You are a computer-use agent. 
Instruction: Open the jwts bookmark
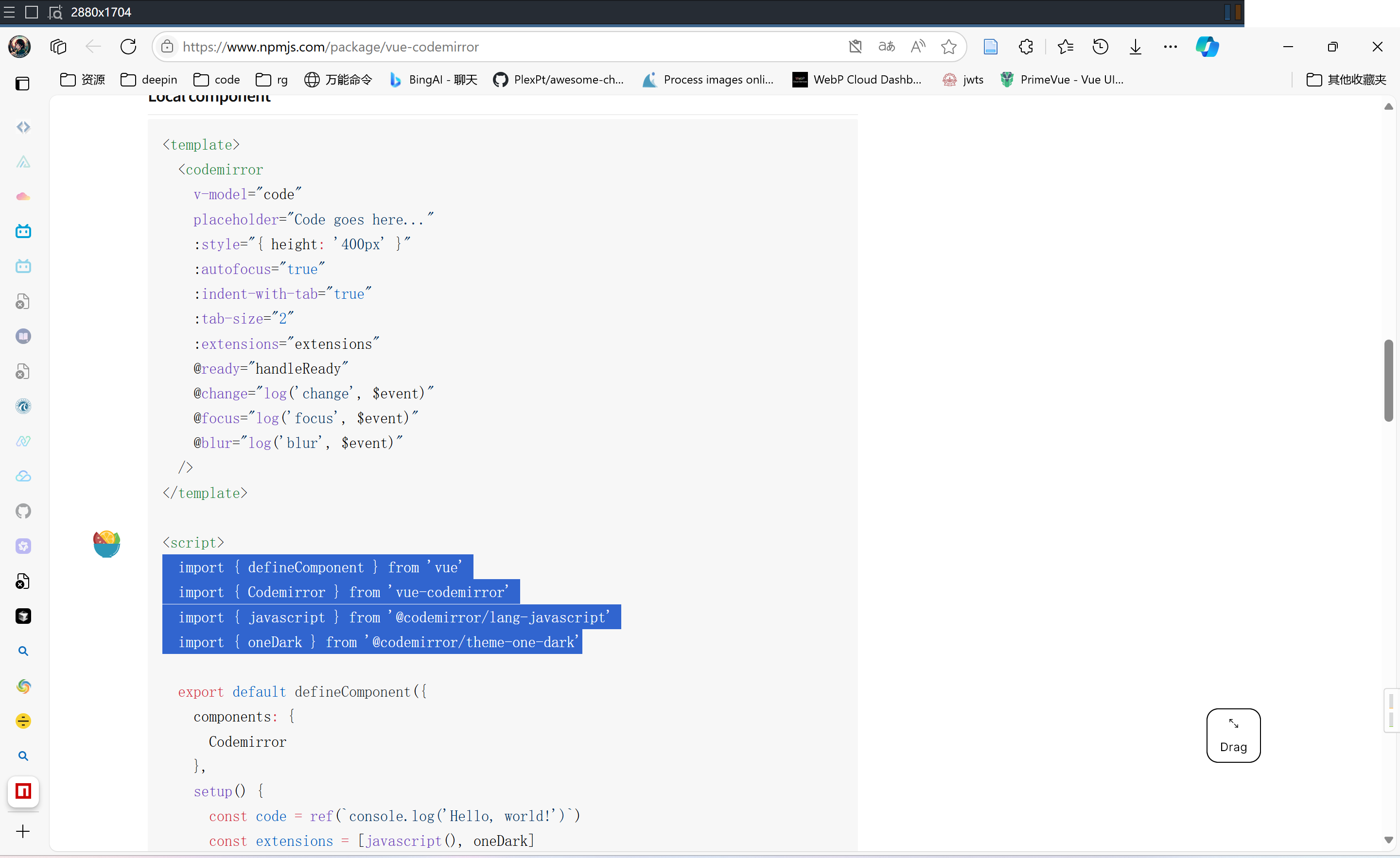pyautogui.click(x=963, y=80)
